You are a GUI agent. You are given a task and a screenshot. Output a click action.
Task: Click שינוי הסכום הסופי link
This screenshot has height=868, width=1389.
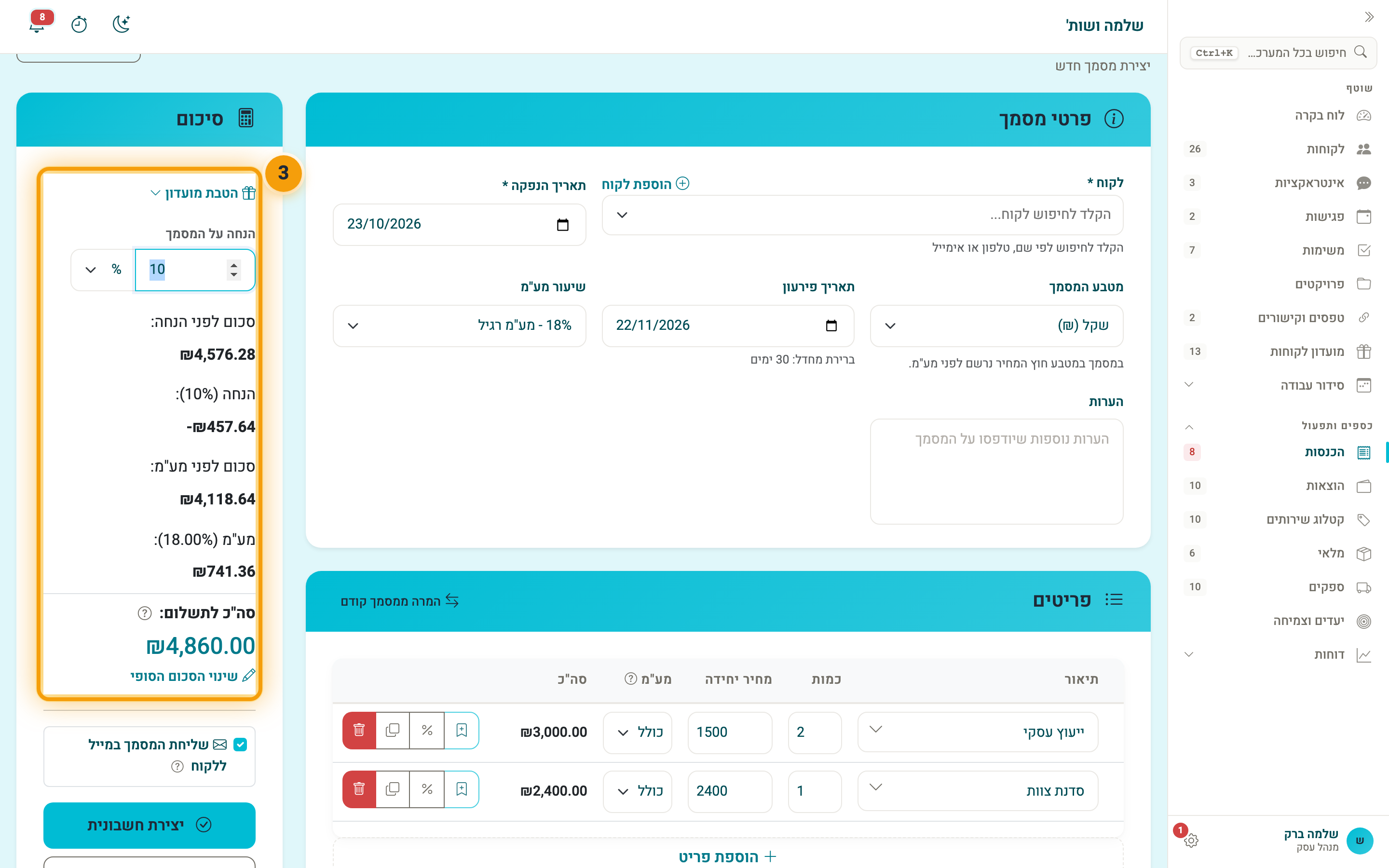[x=192, y=676]
